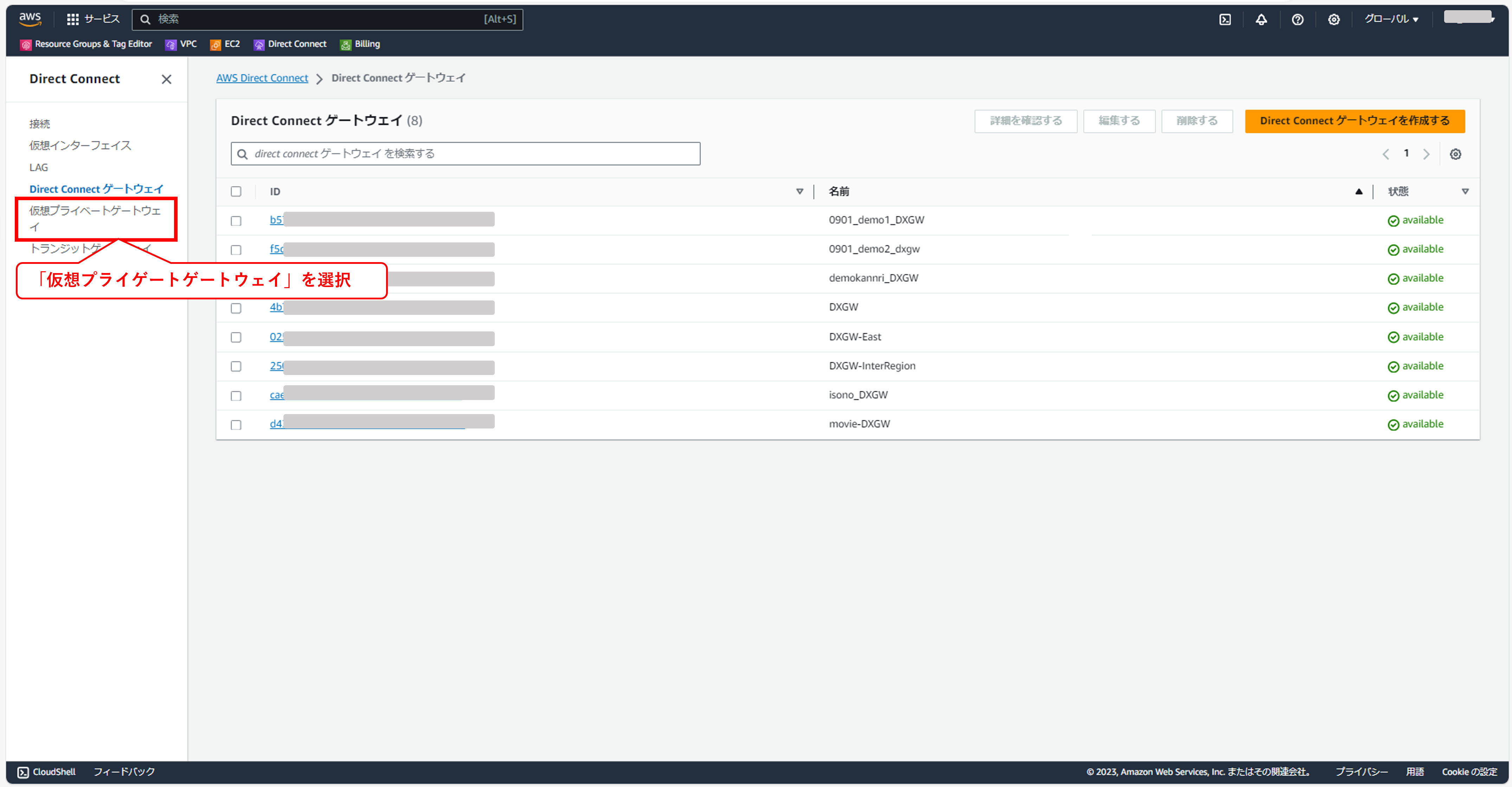Select the checkbox for 0901_demo1_DXGW
Viewport: 1512px width, 787px height.
click(236, 221)
